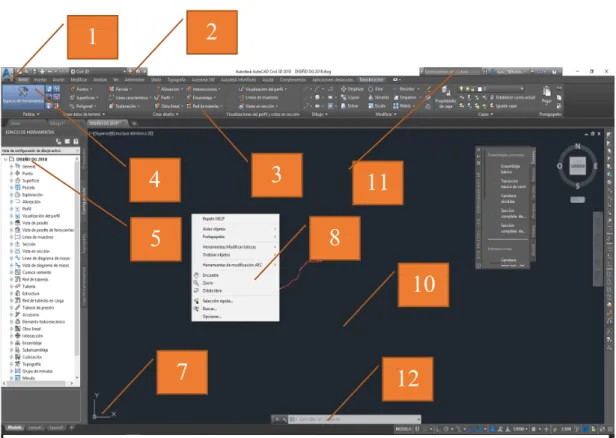The image size is (616, 438).
Task: Choose Órbita libre in the context menu
Action: (235, 291)
